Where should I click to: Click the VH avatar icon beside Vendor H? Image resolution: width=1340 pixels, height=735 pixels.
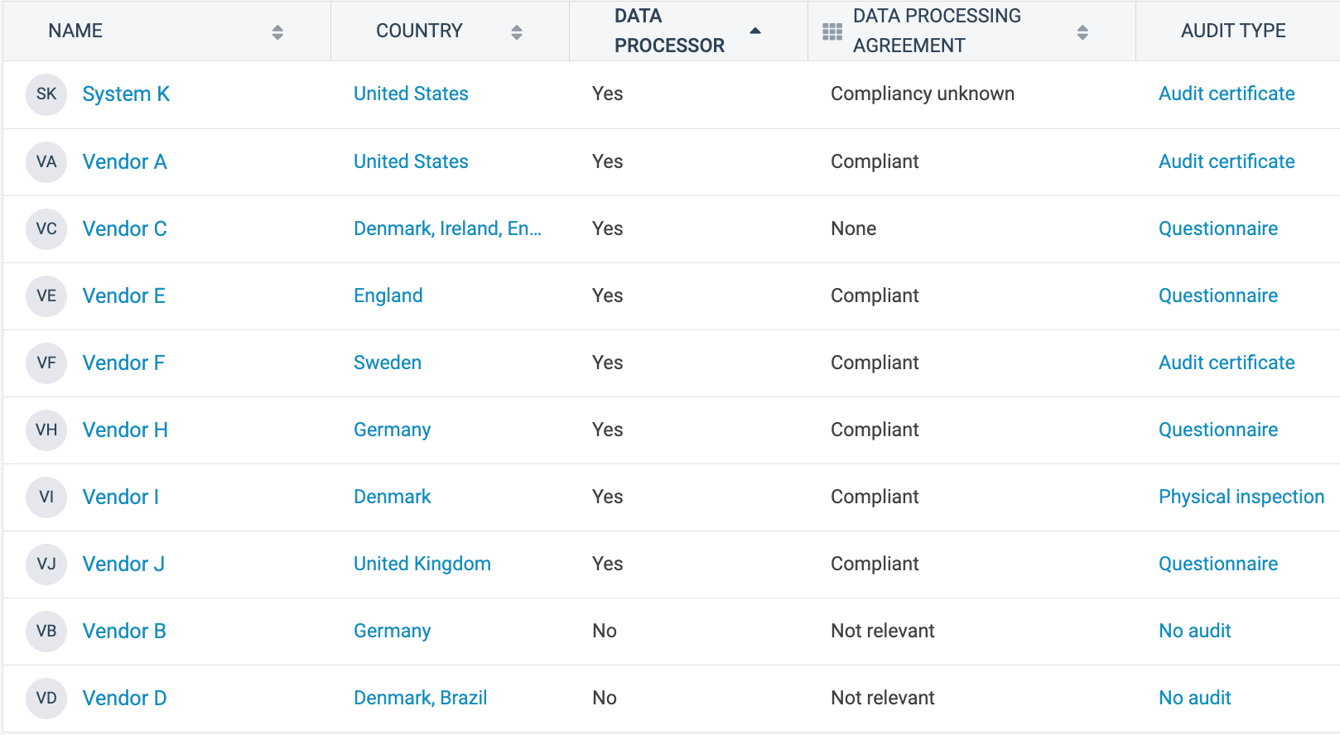(x=46, y=429)
